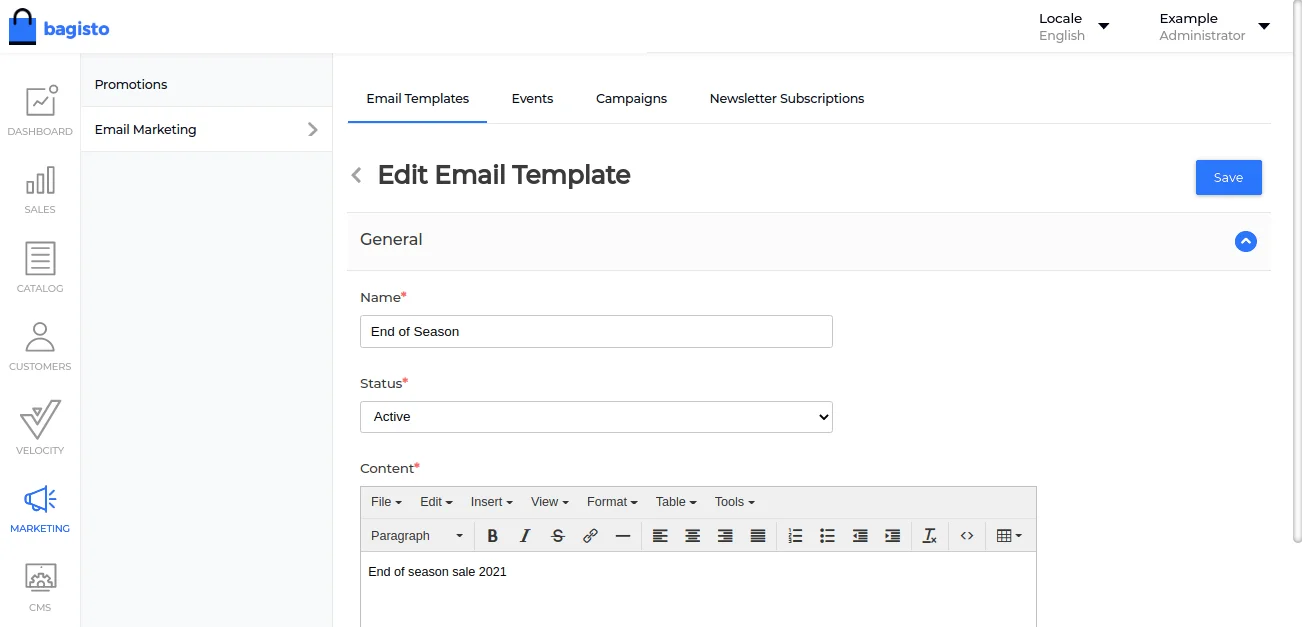
Task: Collapse the General section
Action: 1245,241
